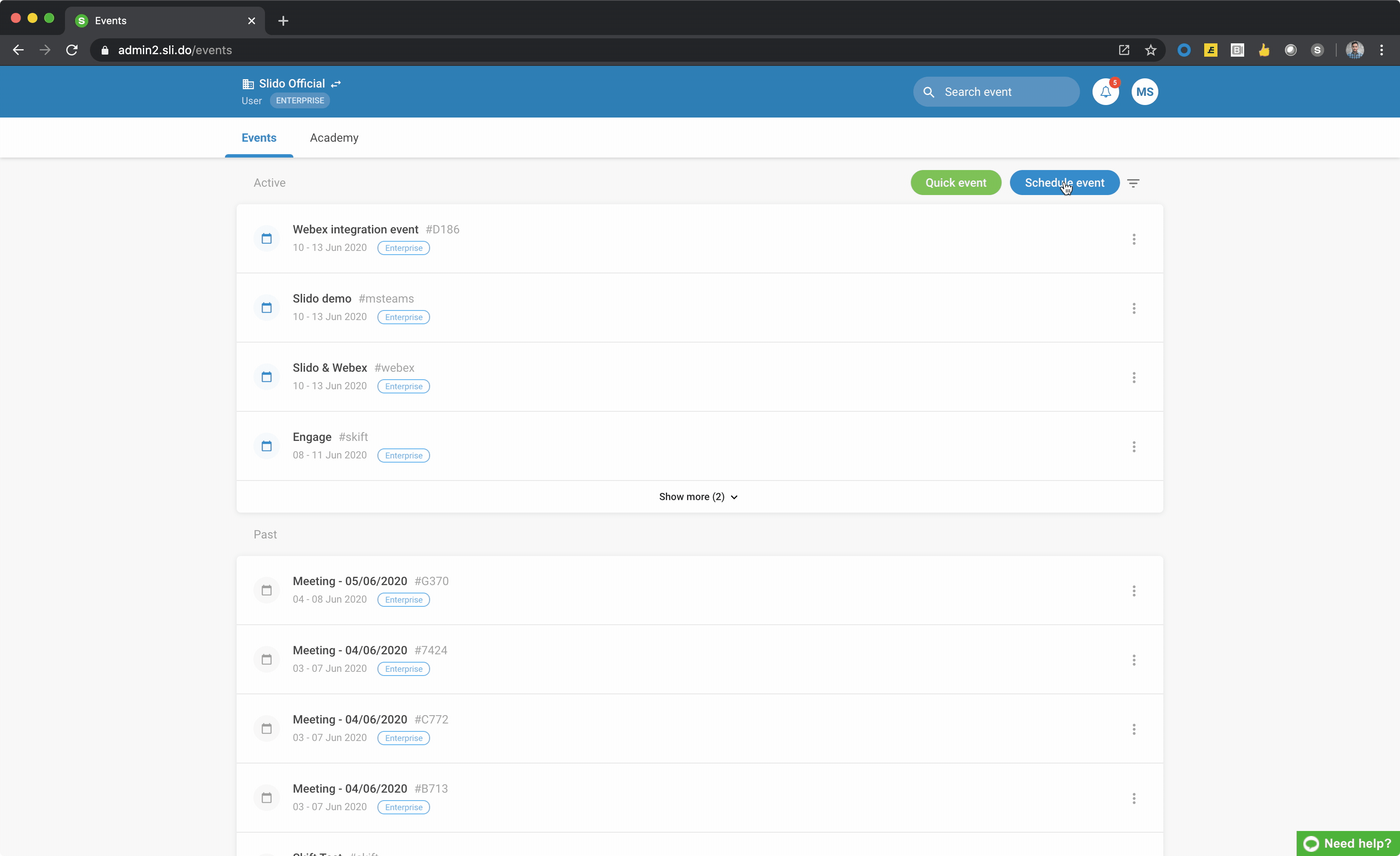
Task: Reload the page in the browser
Action: 72,50
